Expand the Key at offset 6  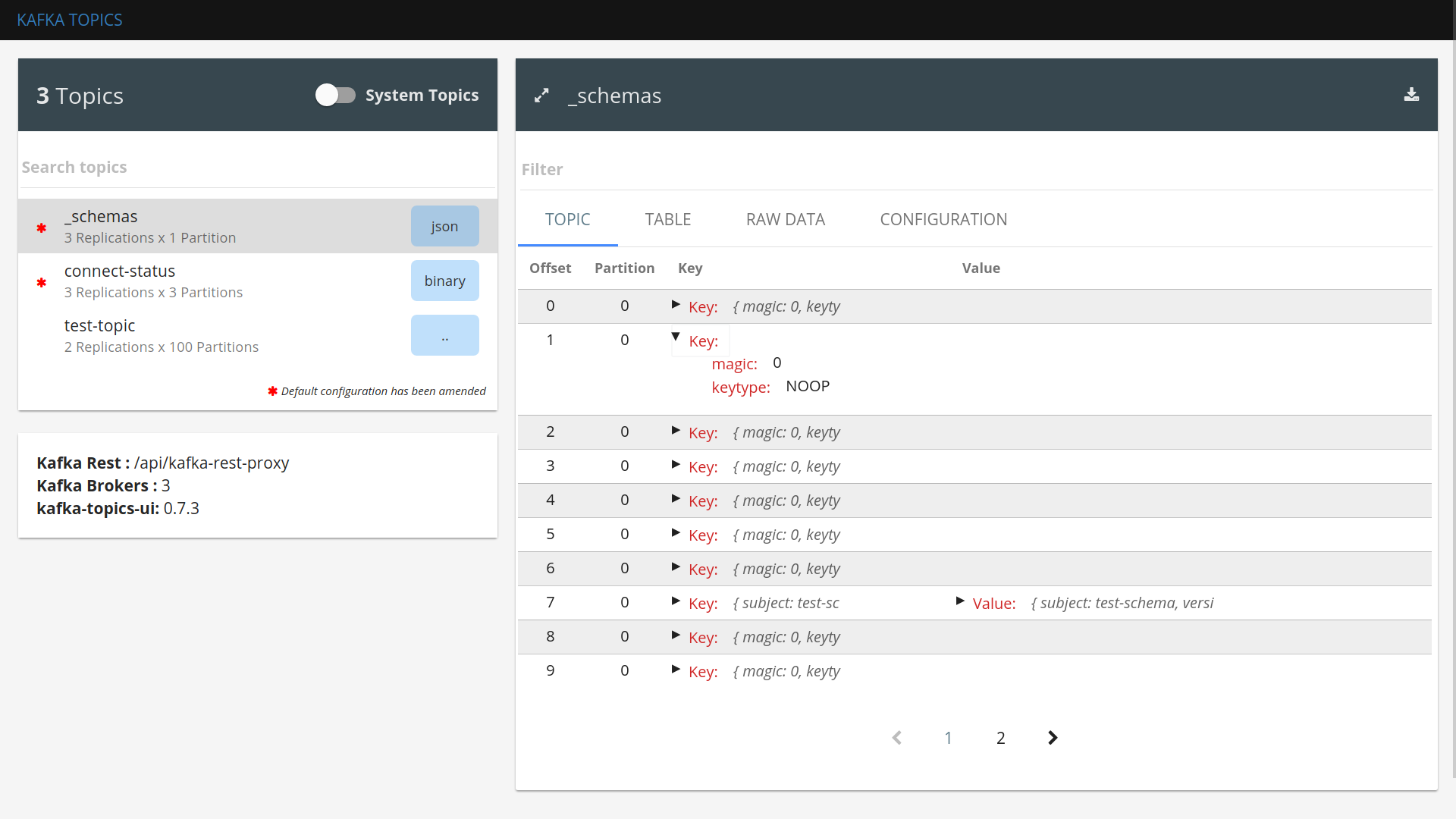[676, 567]
